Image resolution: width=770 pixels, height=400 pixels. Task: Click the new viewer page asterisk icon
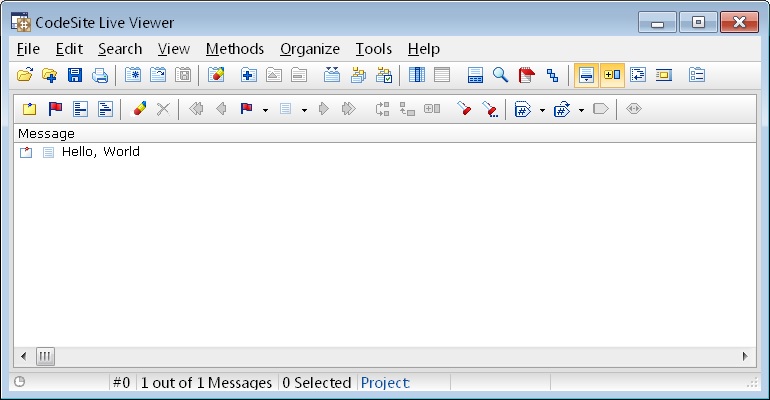[x=133, y=75]
